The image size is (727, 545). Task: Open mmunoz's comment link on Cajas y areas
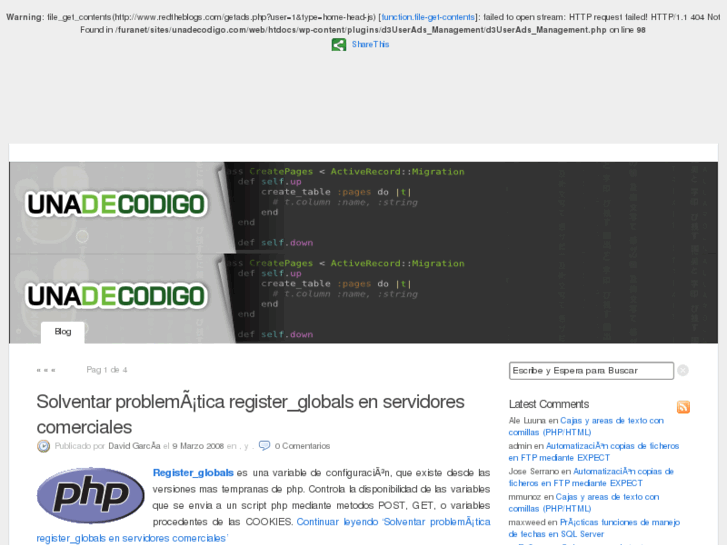(584, 503)
